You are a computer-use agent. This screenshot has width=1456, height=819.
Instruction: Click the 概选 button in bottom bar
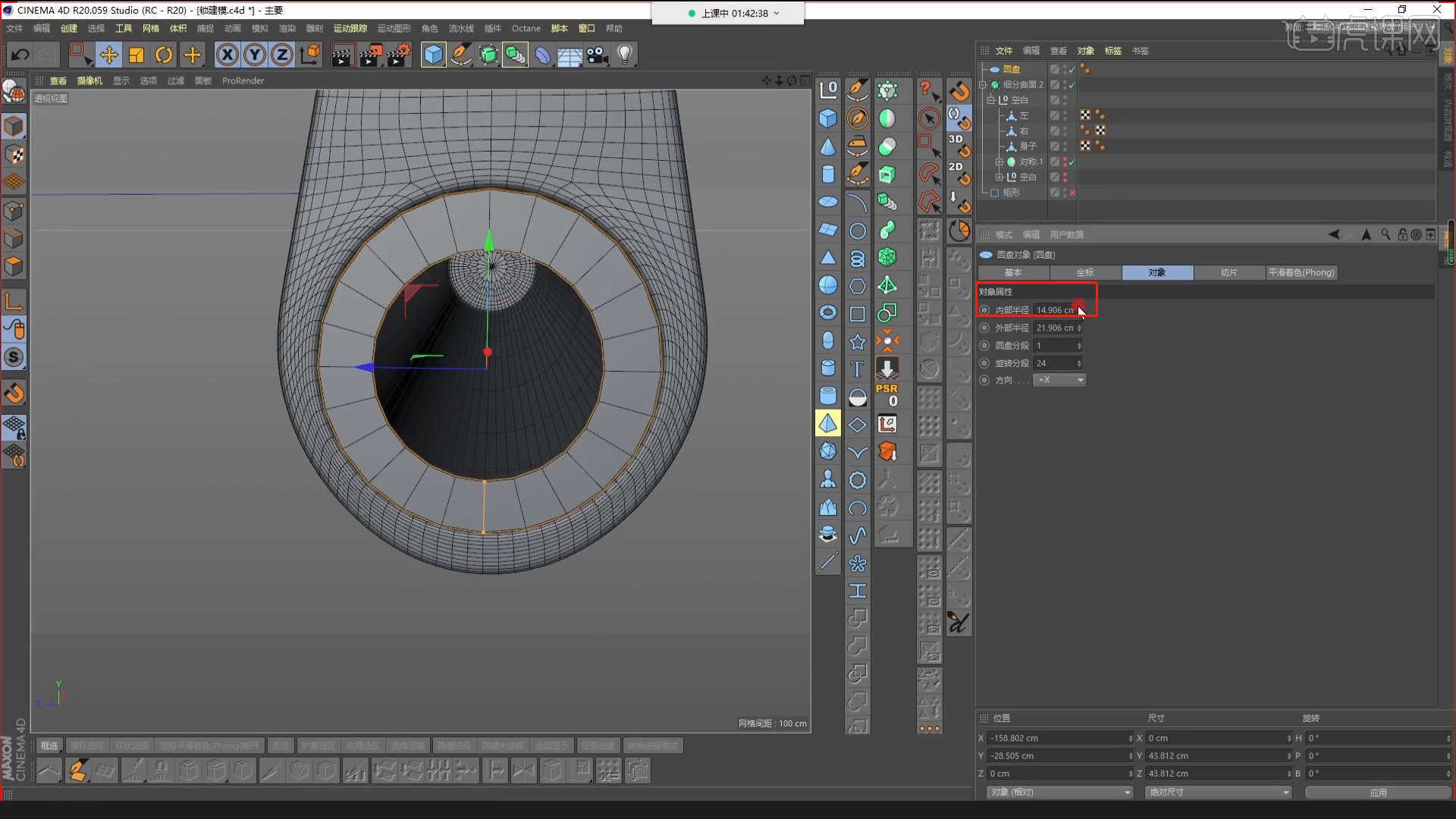49,745
